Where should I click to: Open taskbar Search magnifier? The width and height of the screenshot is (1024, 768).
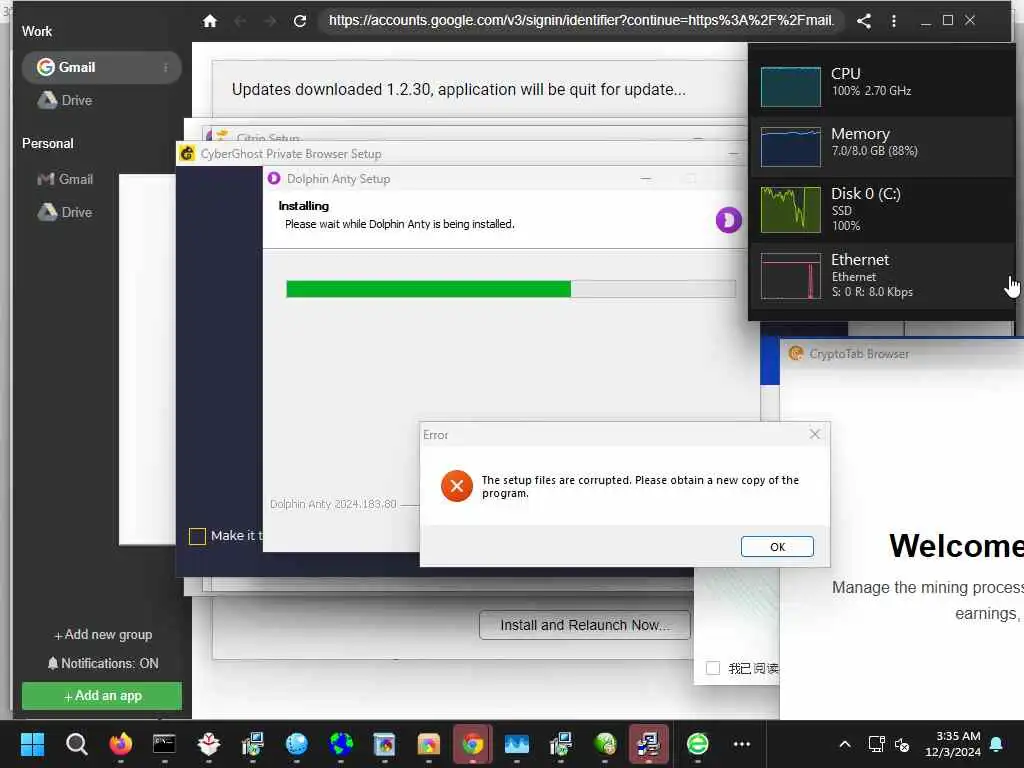(76, 744)
